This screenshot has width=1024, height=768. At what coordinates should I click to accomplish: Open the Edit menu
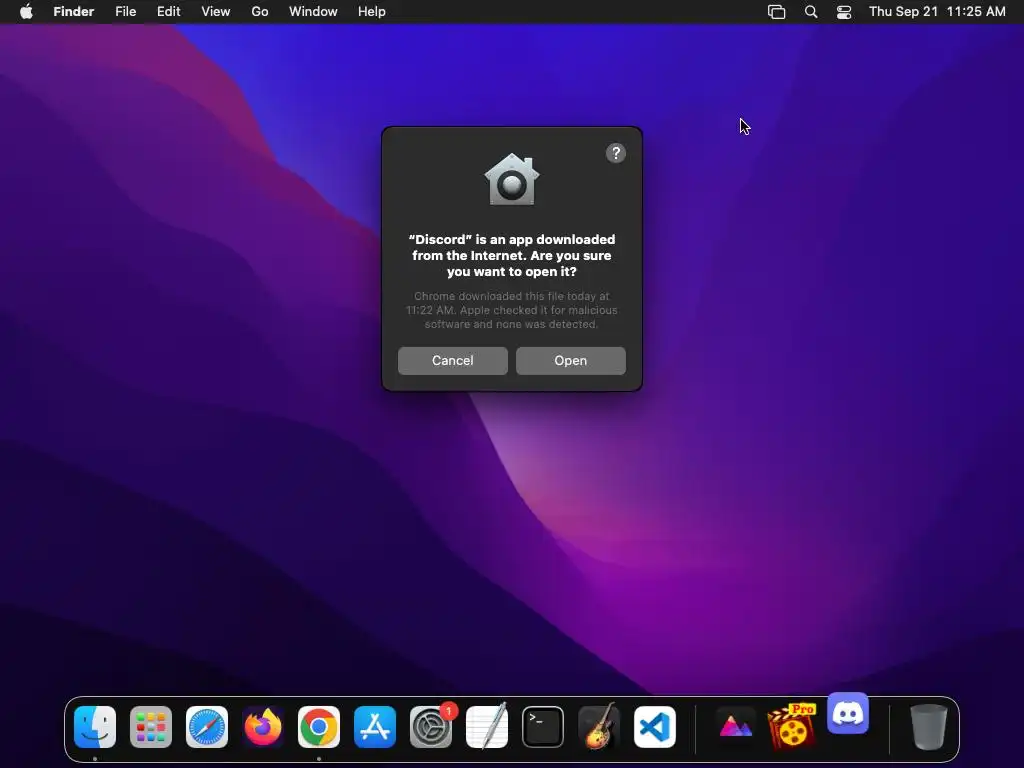168,11
